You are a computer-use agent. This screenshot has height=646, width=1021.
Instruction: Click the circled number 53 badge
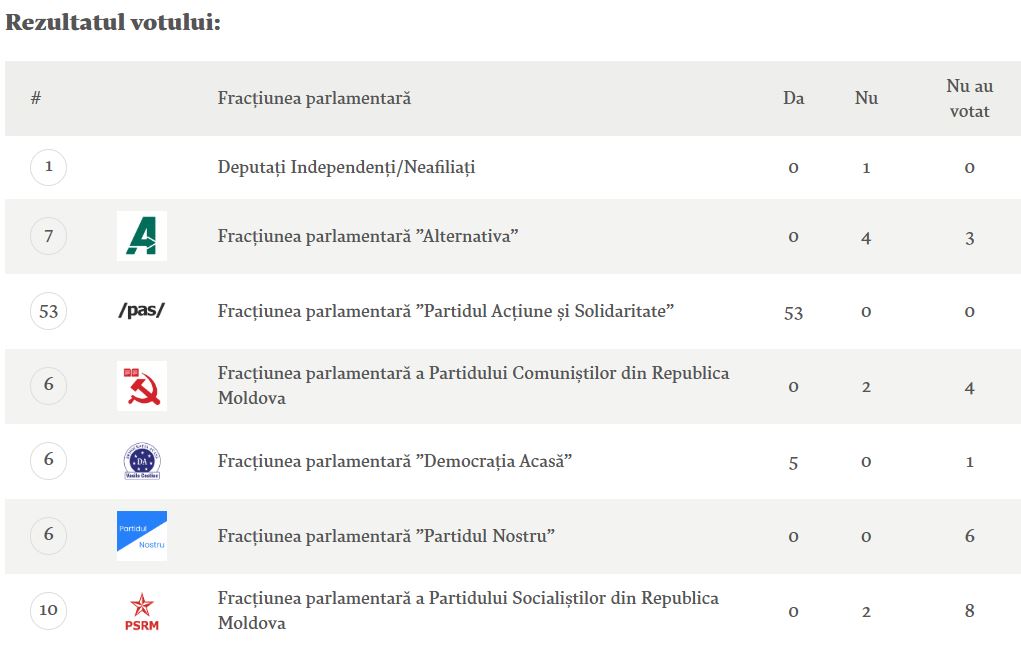48,311
